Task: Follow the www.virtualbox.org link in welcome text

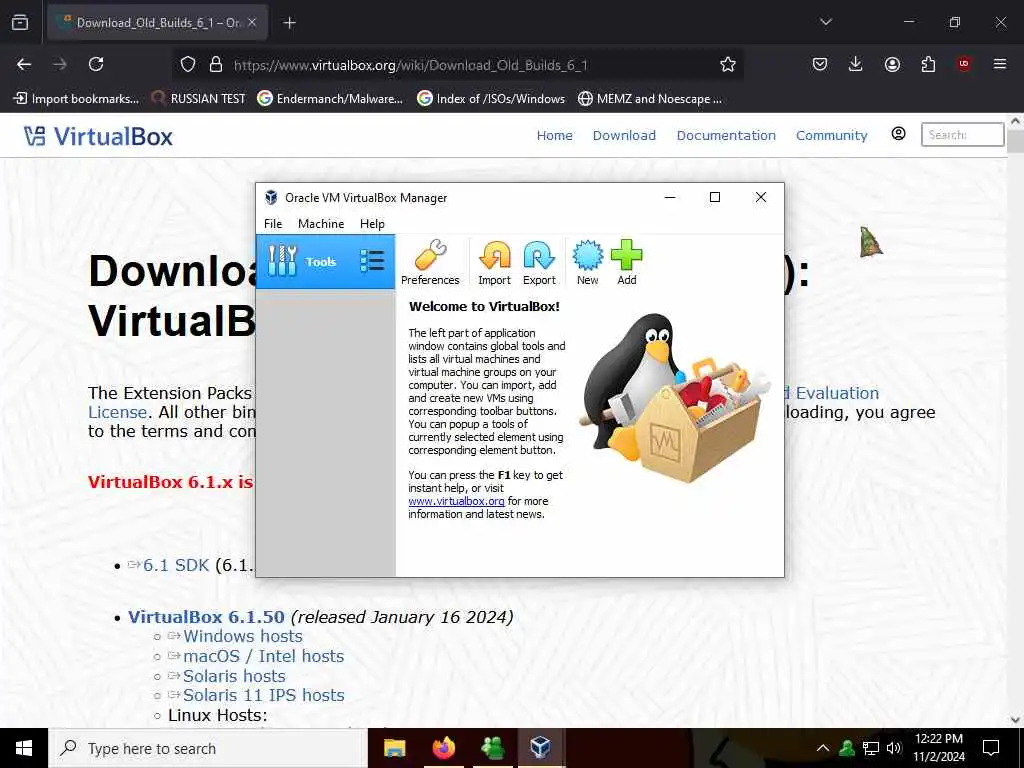Action: coord(456,501)
